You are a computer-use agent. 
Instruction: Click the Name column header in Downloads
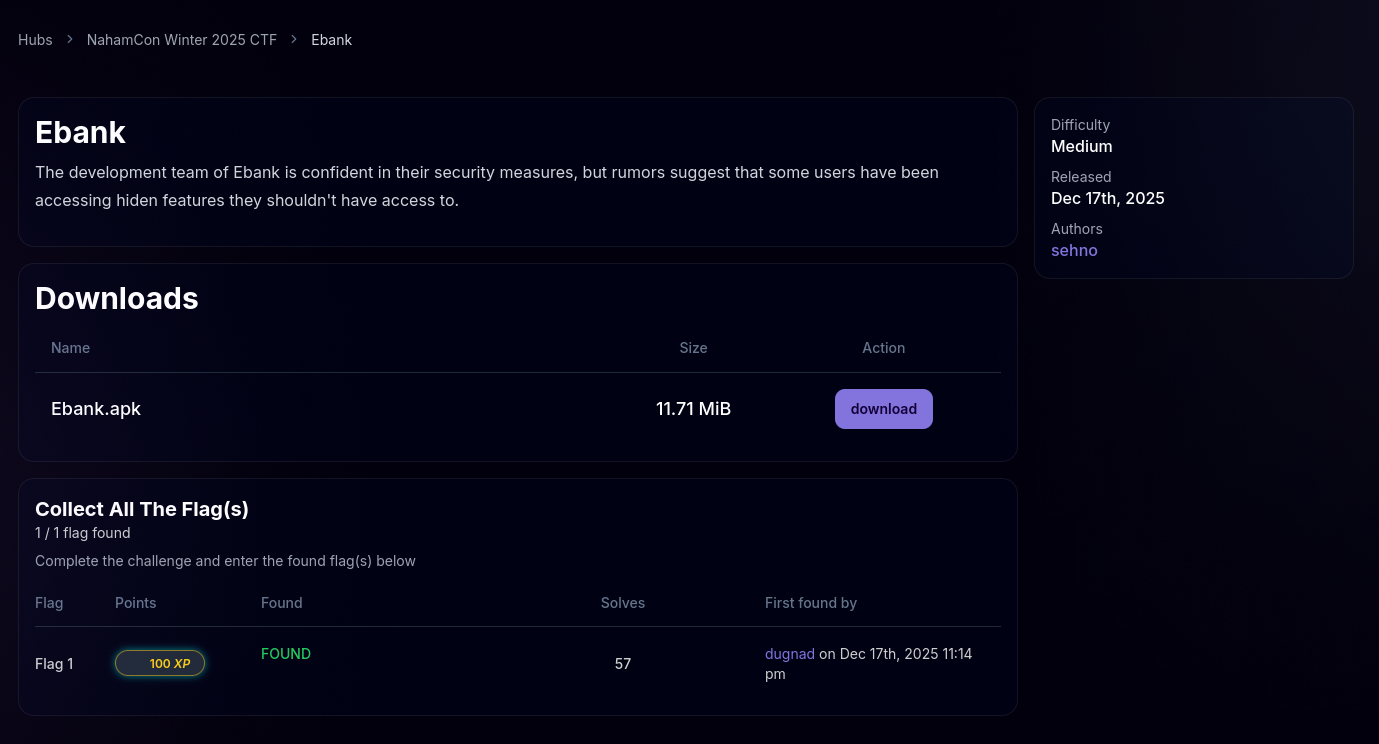(x=70, y=348)
